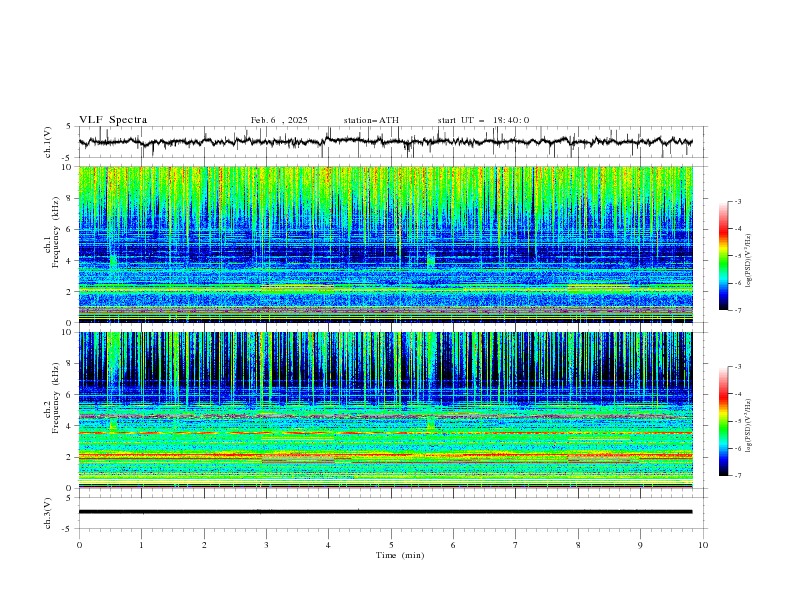Viewport: 792px width, 612px height.
Task: Select the "Time (min)" x-axis label
Action: pos(400,555)
